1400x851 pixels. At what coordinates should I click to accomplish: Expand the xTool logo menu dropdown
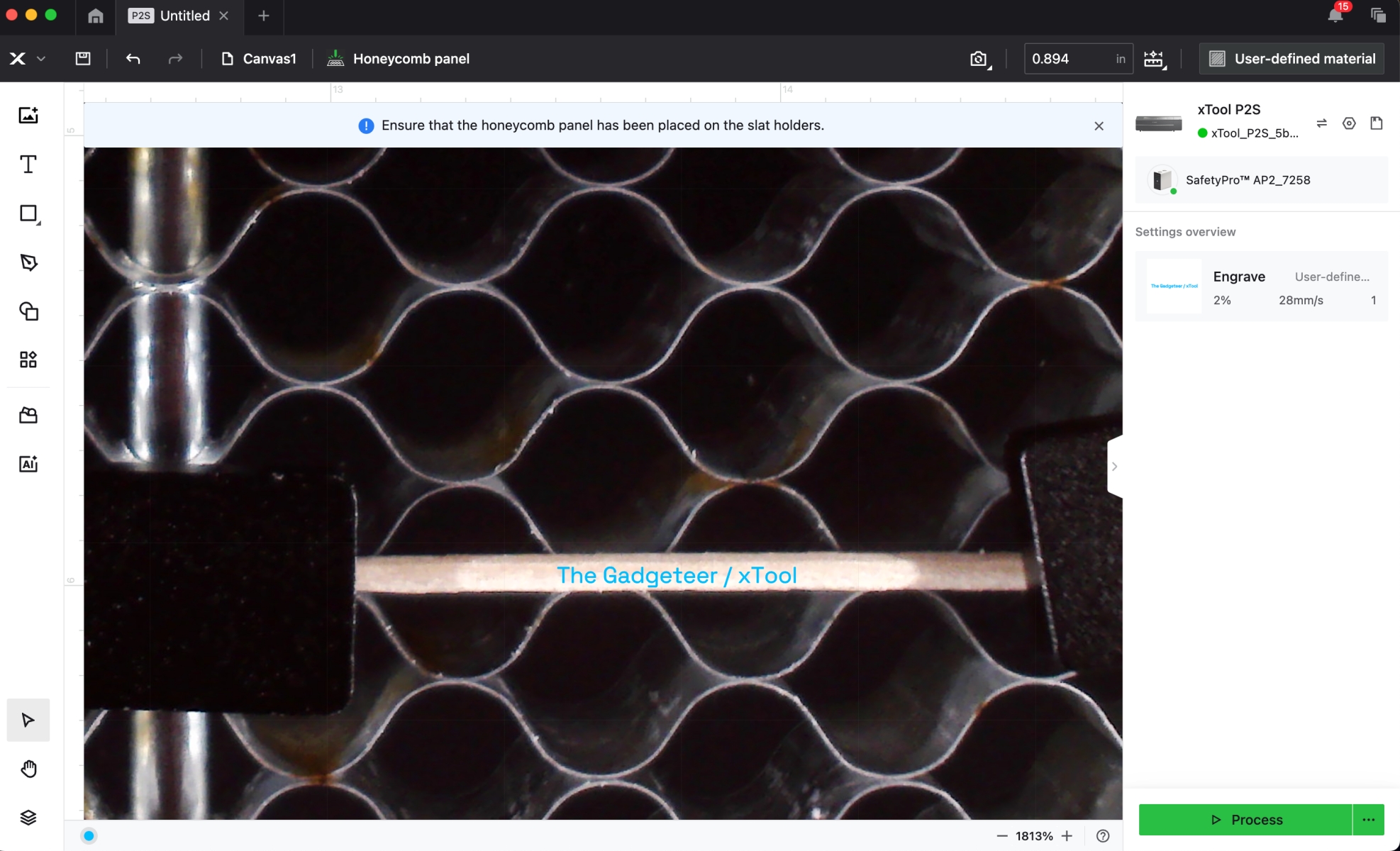pos(40,59)
